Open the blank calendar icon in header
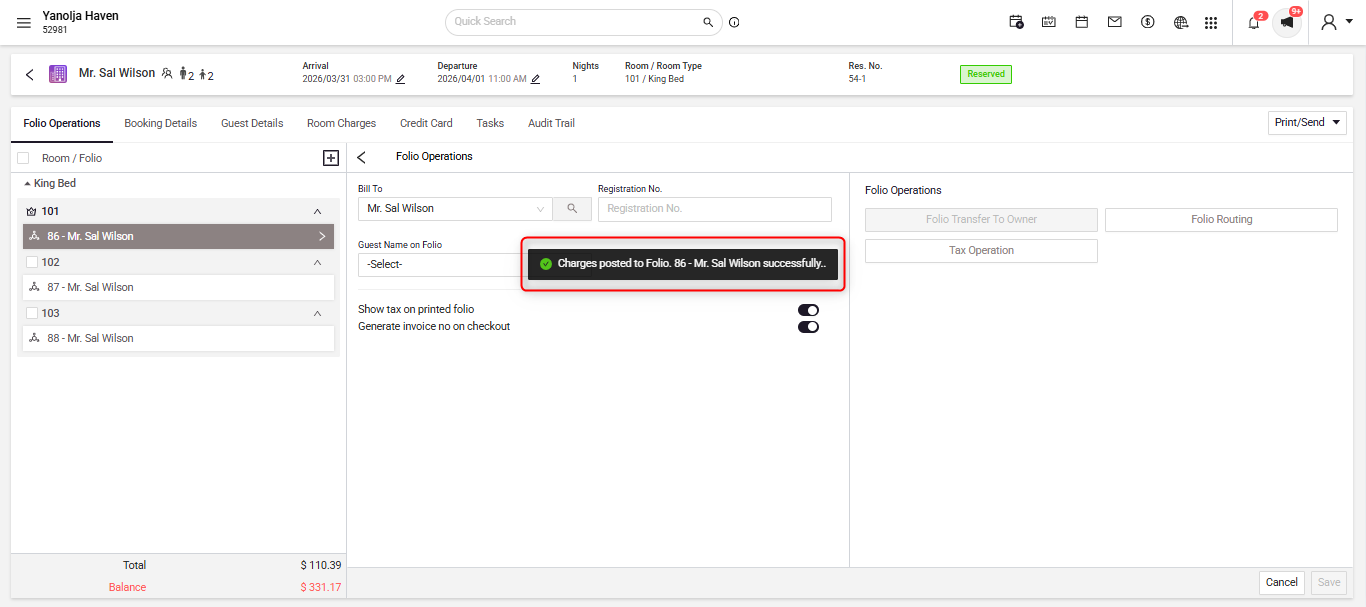1366x607 pixels. point(1082,22)
